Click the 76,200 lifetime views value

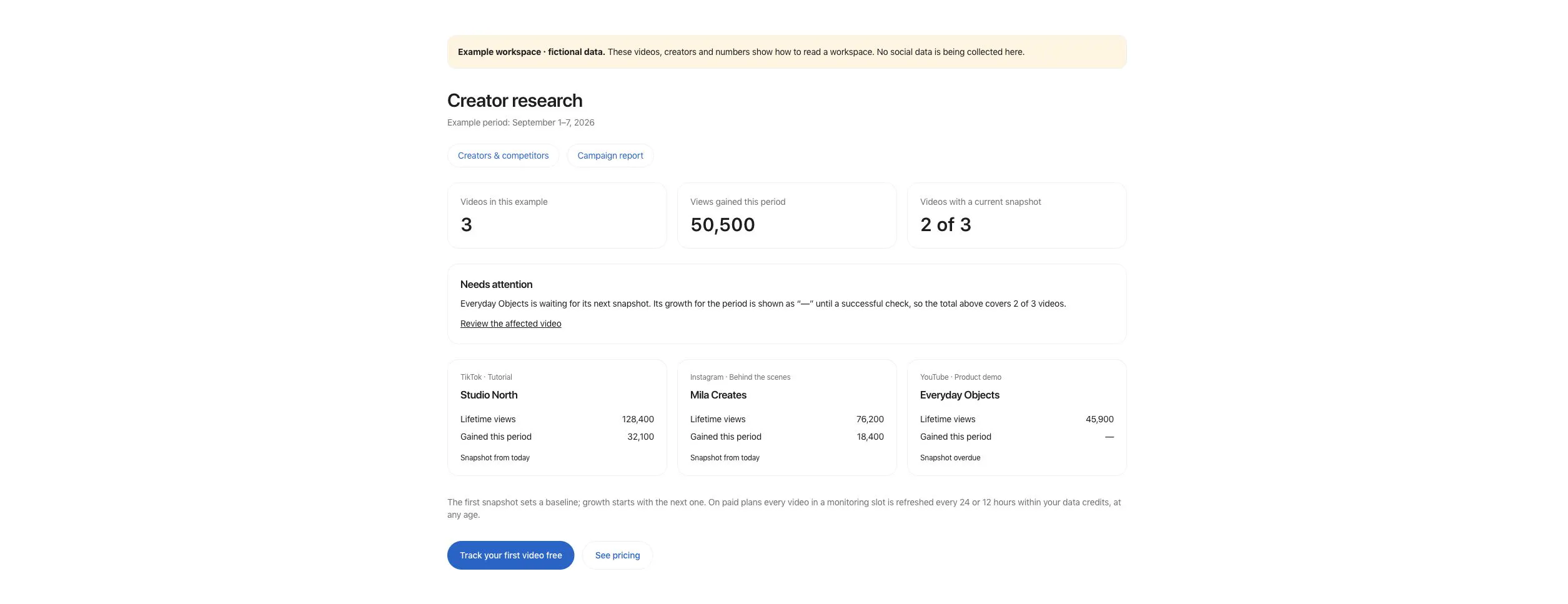point(870,419)
